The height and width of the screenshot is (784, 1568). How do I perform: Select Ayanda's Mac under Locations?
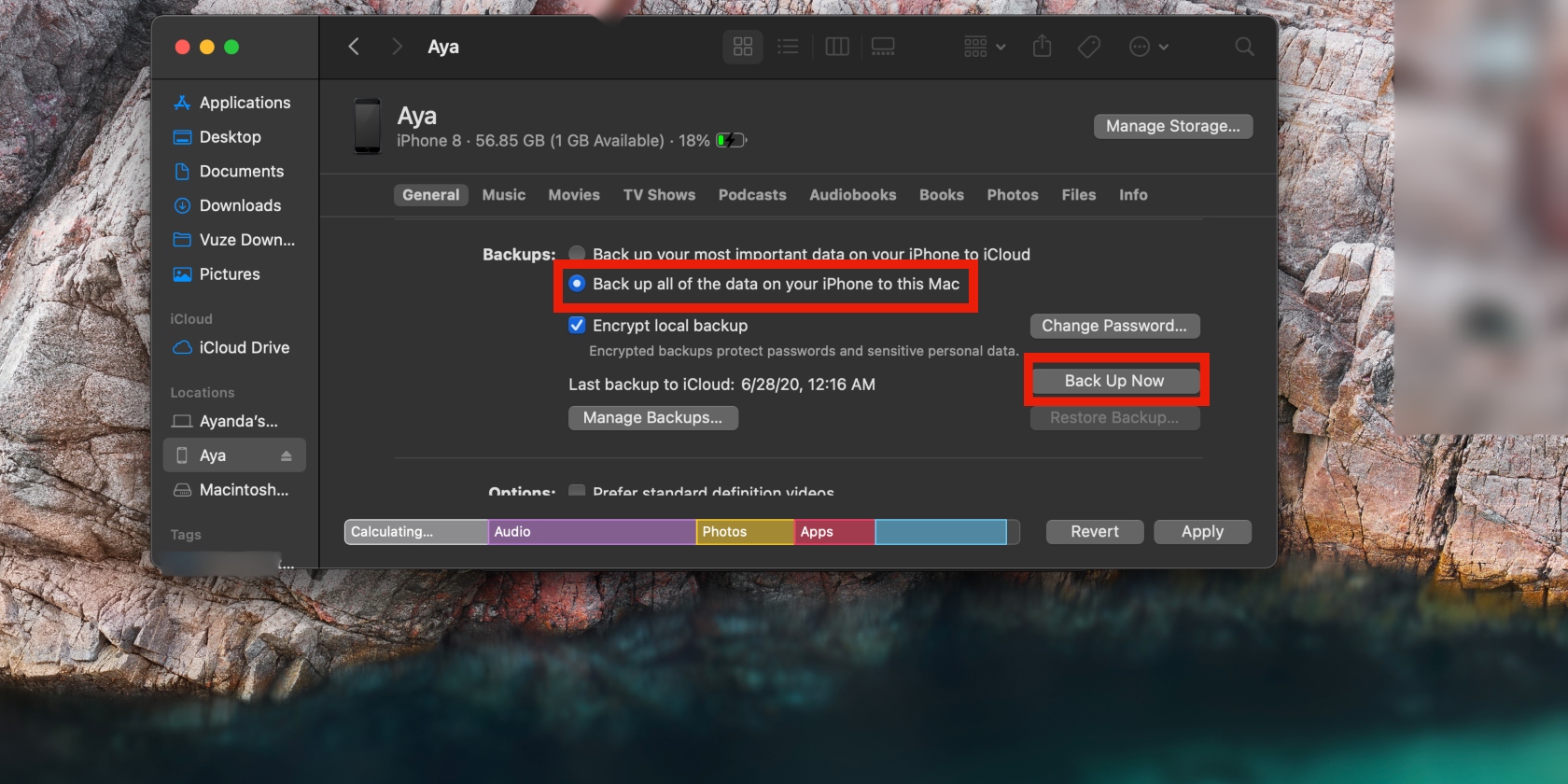(234, 421)
